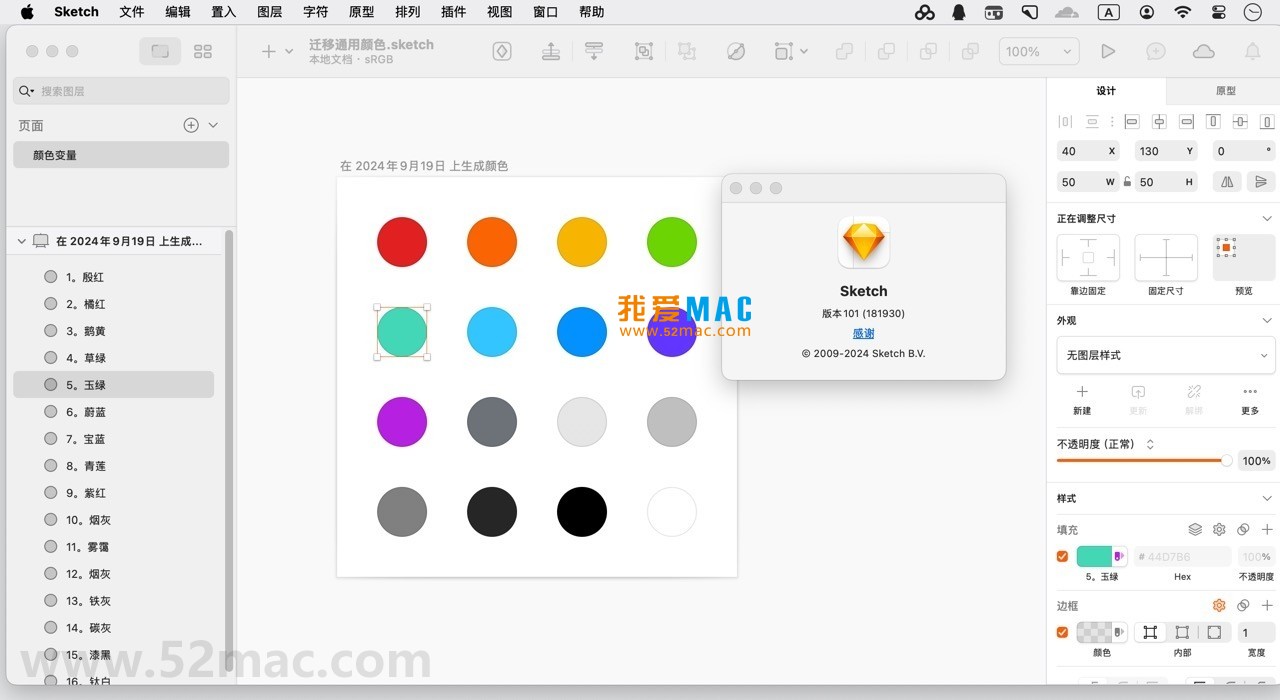Viewport: 1280px width, 700px height.
Task: Select the mask icon in the toolbar
Action: pyautogui.click(x=737, y=51)
